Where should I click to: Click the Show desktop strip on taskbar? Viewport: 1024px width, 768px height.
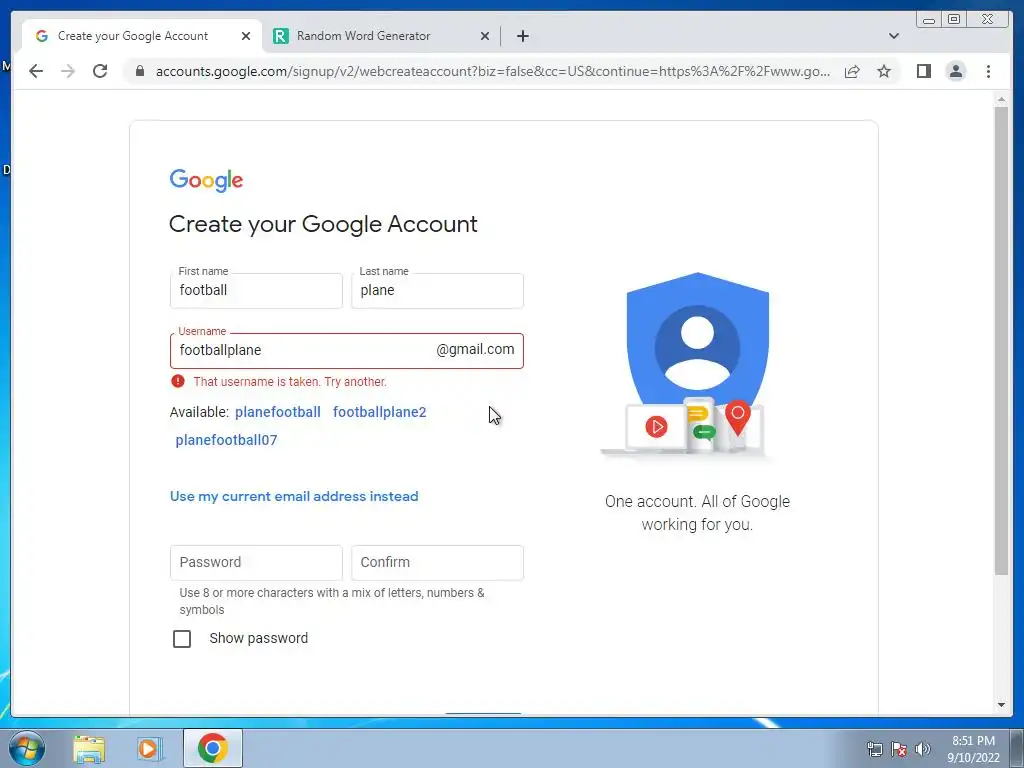pyautogui.click(x=1017, y=748)
